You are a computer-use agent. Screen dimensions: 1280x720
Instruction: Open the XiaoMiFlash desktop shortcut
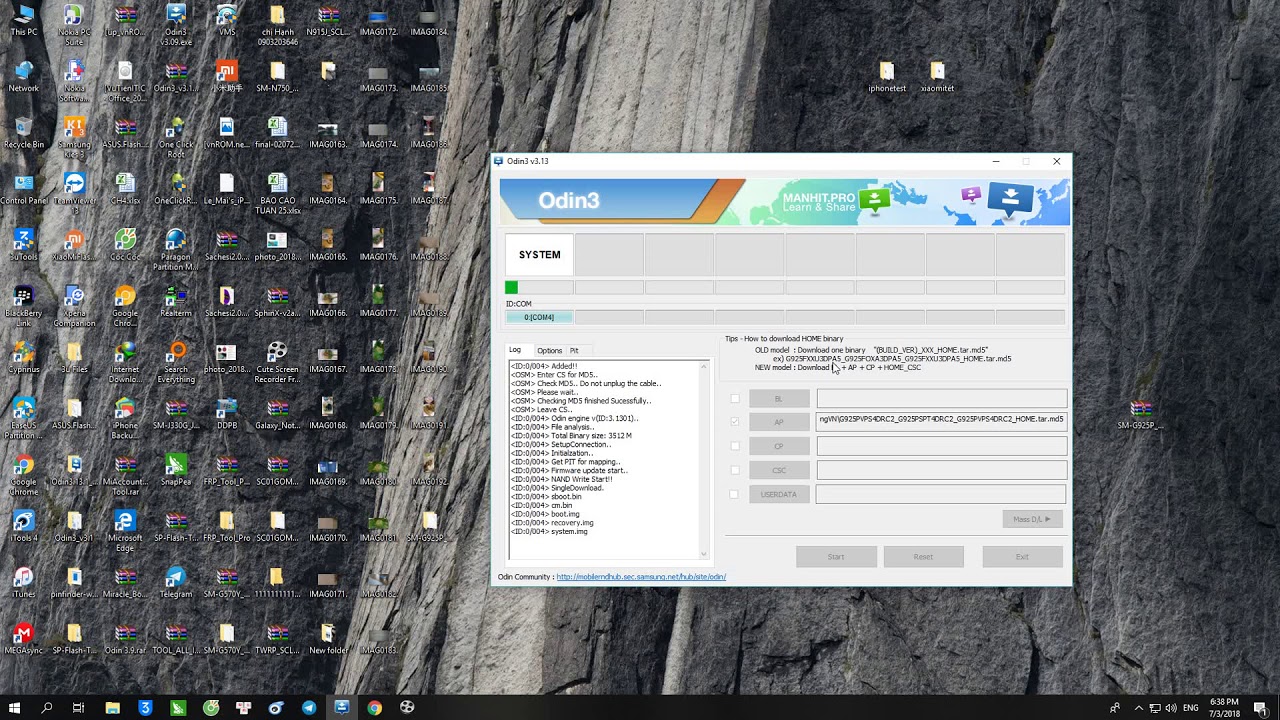pyautogui.click(x=74, y=242)
